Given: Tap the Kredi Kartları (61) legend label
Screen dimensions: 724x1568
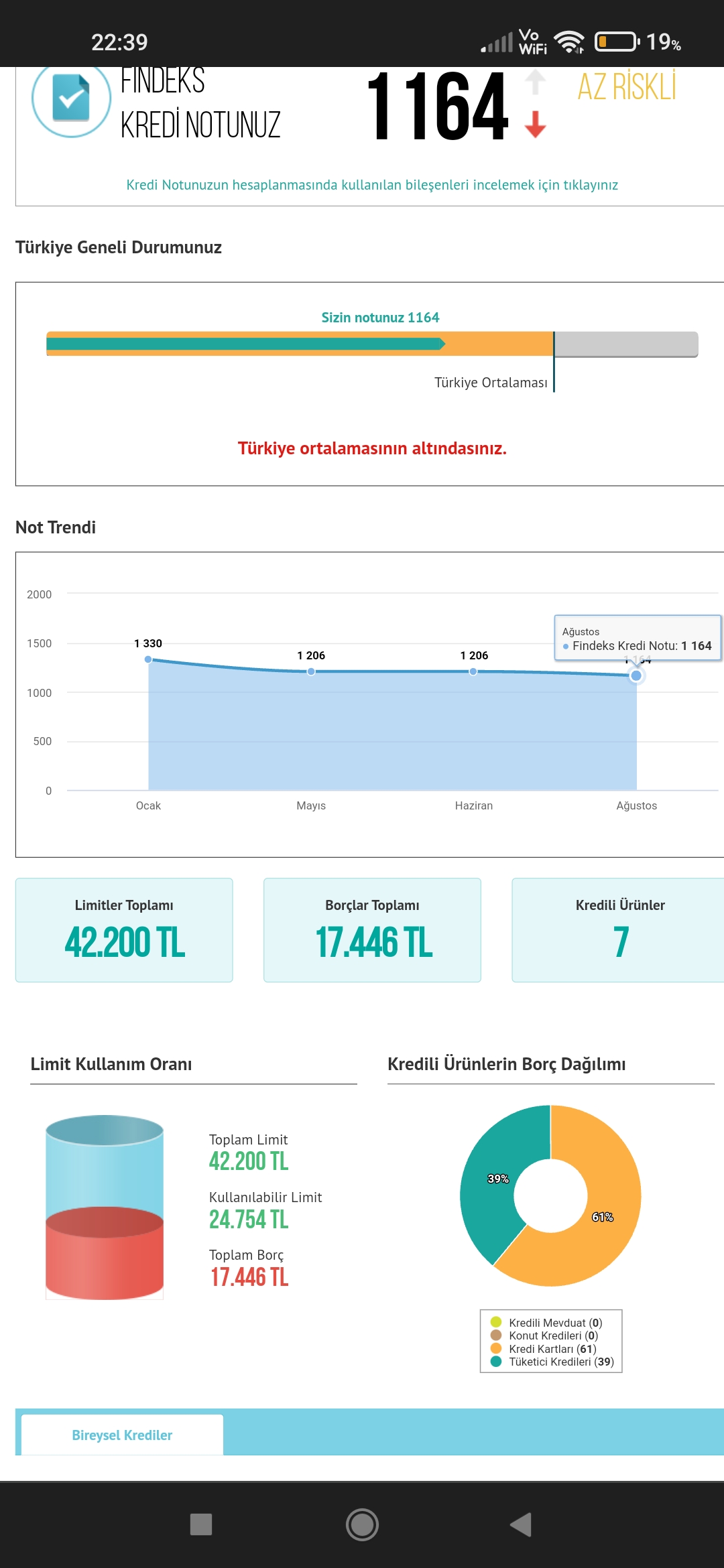Looking at the screenshot, I should tap(552, 1349).
